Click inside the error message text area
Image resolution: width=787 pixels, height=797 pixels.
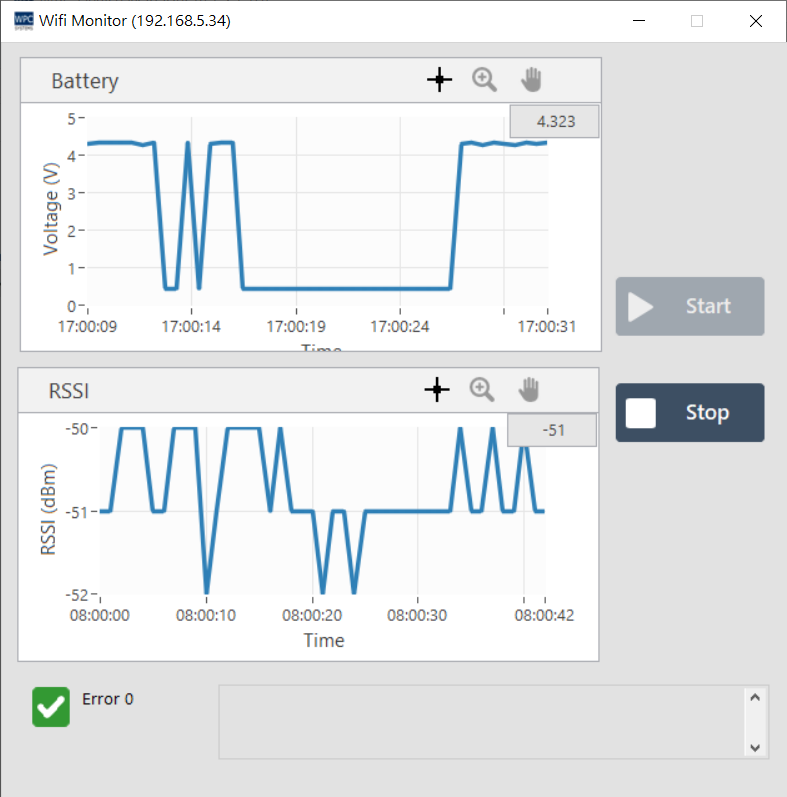click(480, 721)
